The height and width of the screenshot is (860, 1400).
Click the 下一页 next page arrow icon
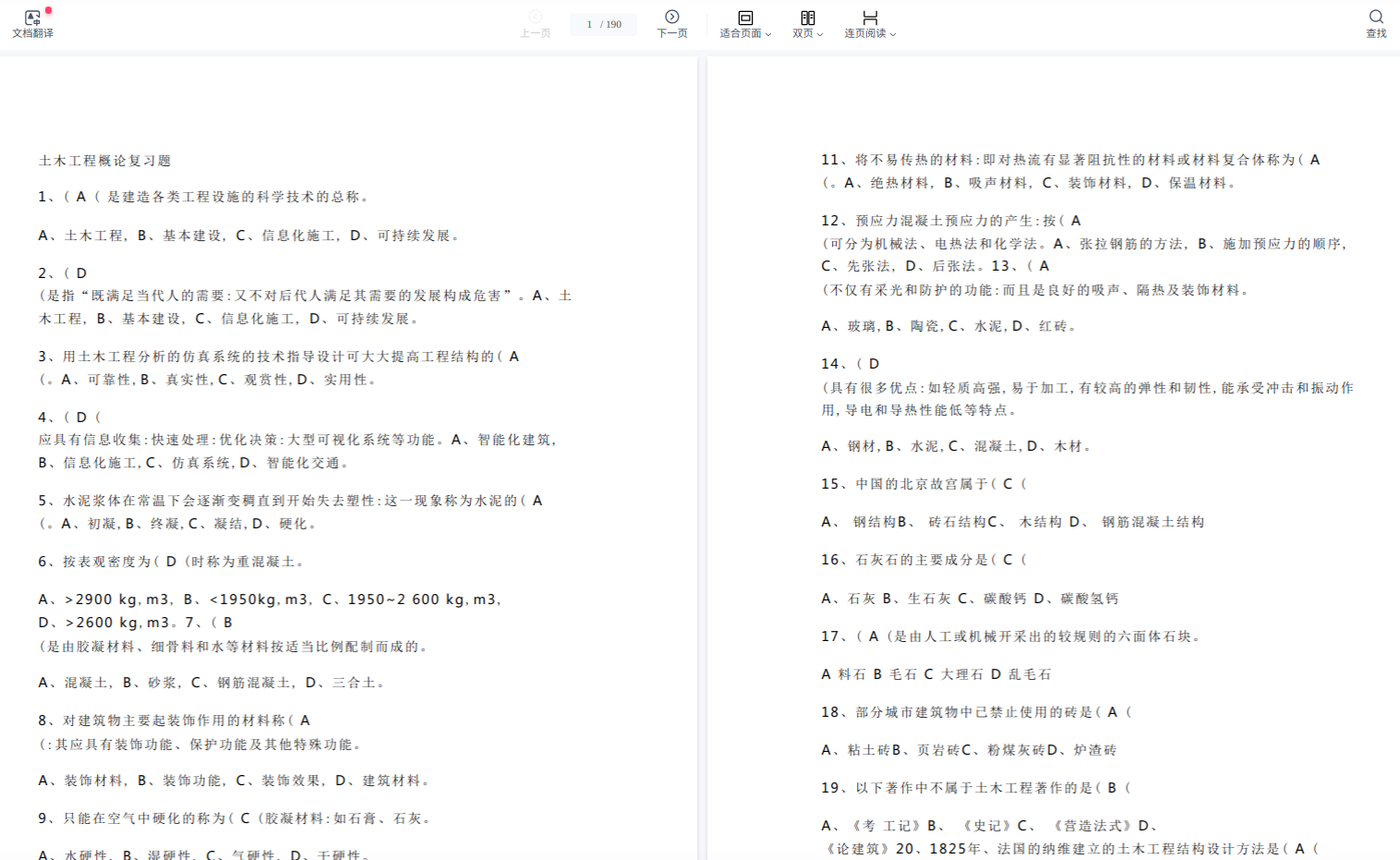pyautogui.click(x=672, y=17)
